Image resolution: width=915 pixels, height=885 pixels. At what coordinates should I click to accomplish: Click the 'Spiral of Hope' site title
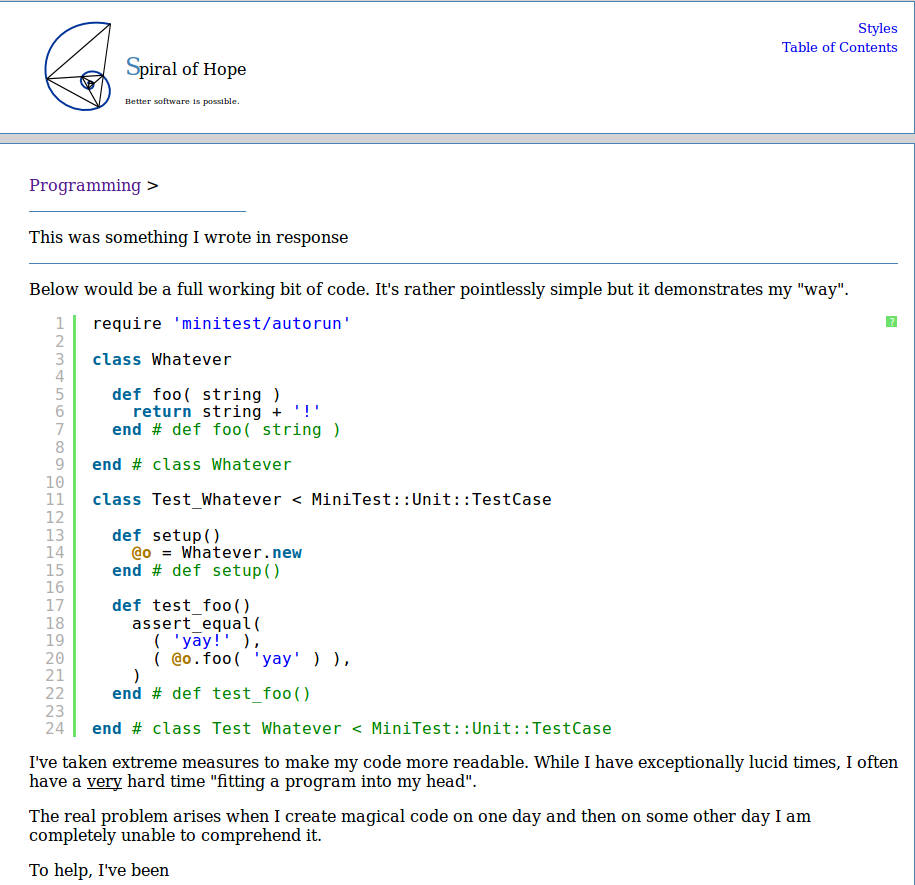tap(185, 69)
